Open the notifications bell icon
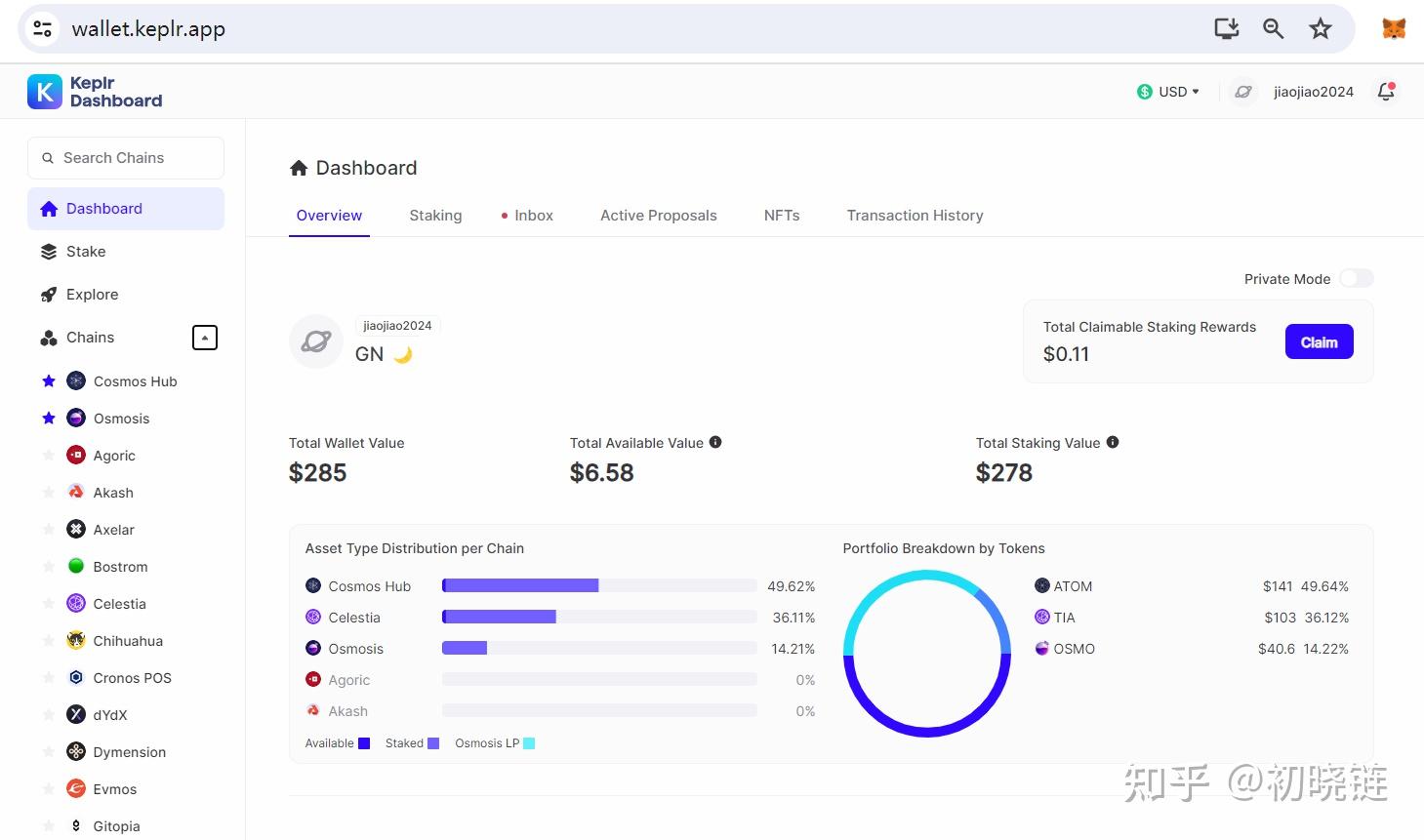This screenshot has width=1424, height=840. (x=1386, y=92)
